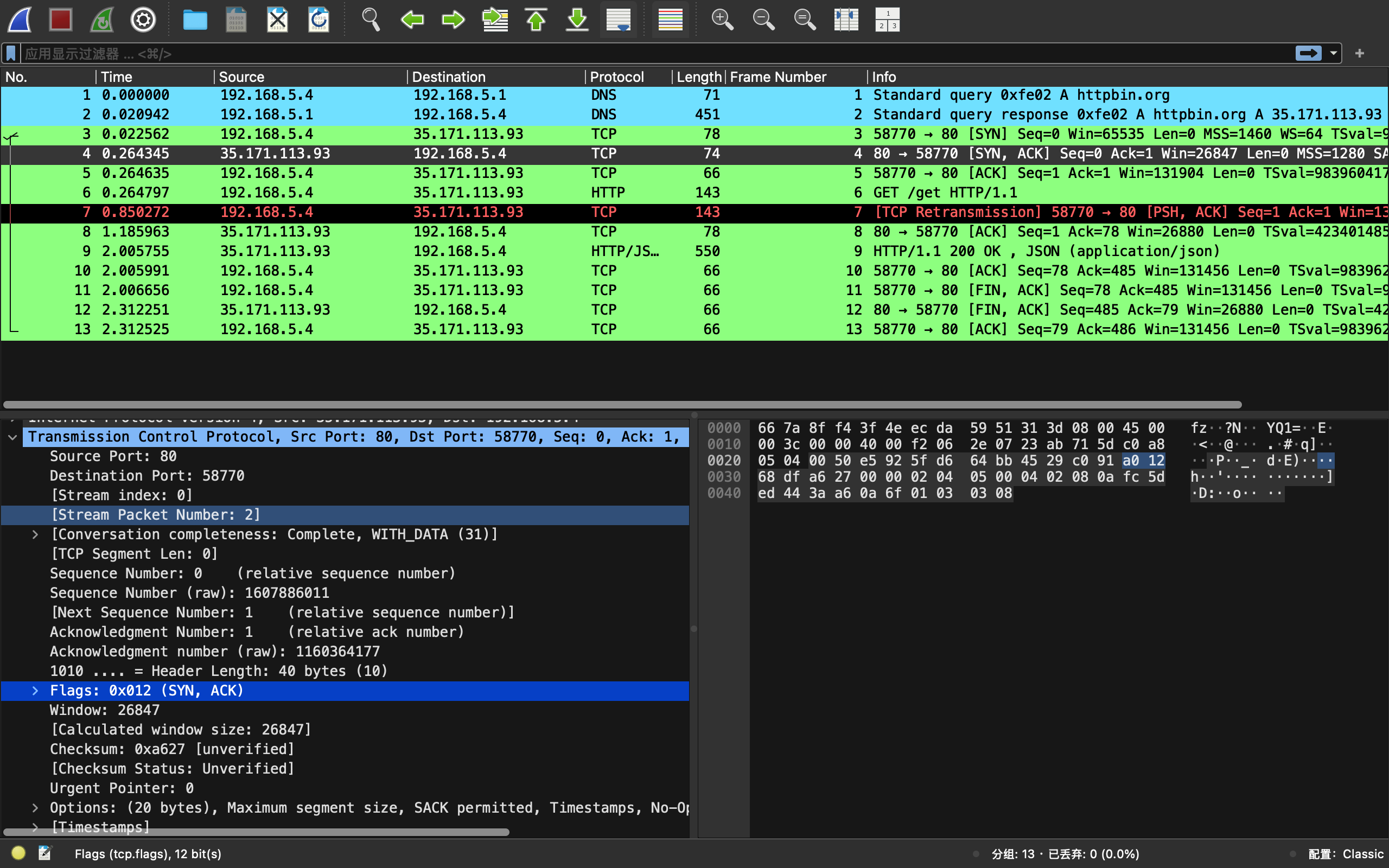1389x868 pixels.
Task: Start capture with the shark fin icon
Action: pos(20,20)
